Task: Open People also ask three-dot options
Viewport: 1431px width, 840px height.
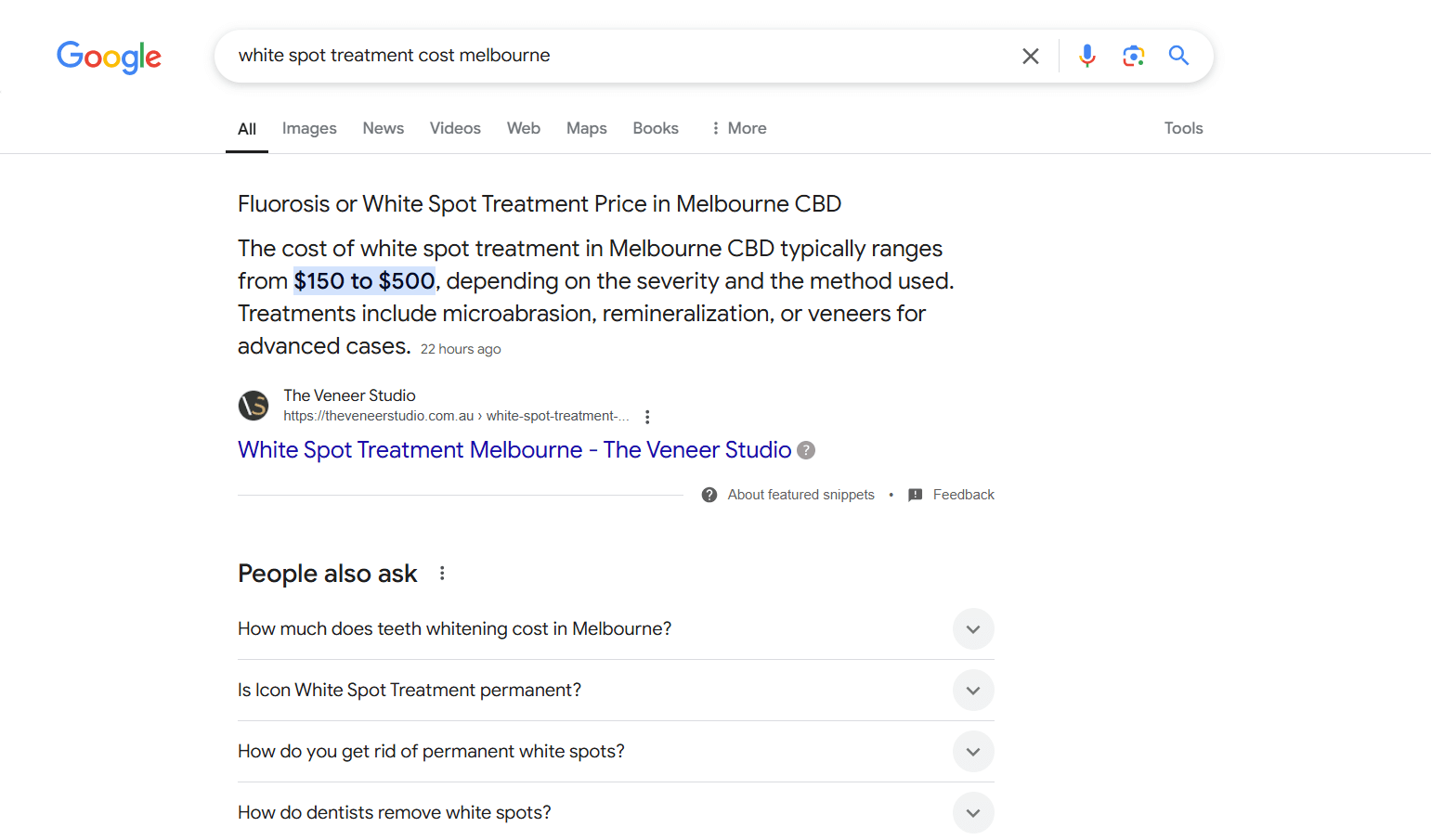Action: [x=442, y=574]
